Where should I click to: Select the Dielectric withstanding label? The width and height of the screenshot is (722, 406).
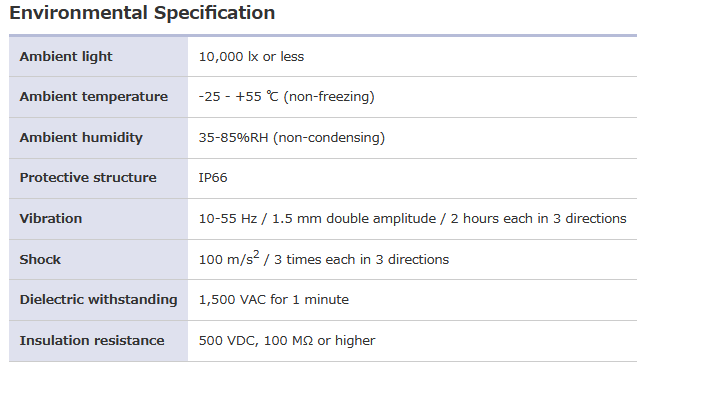pyautogui.click(x=98, y=300)
